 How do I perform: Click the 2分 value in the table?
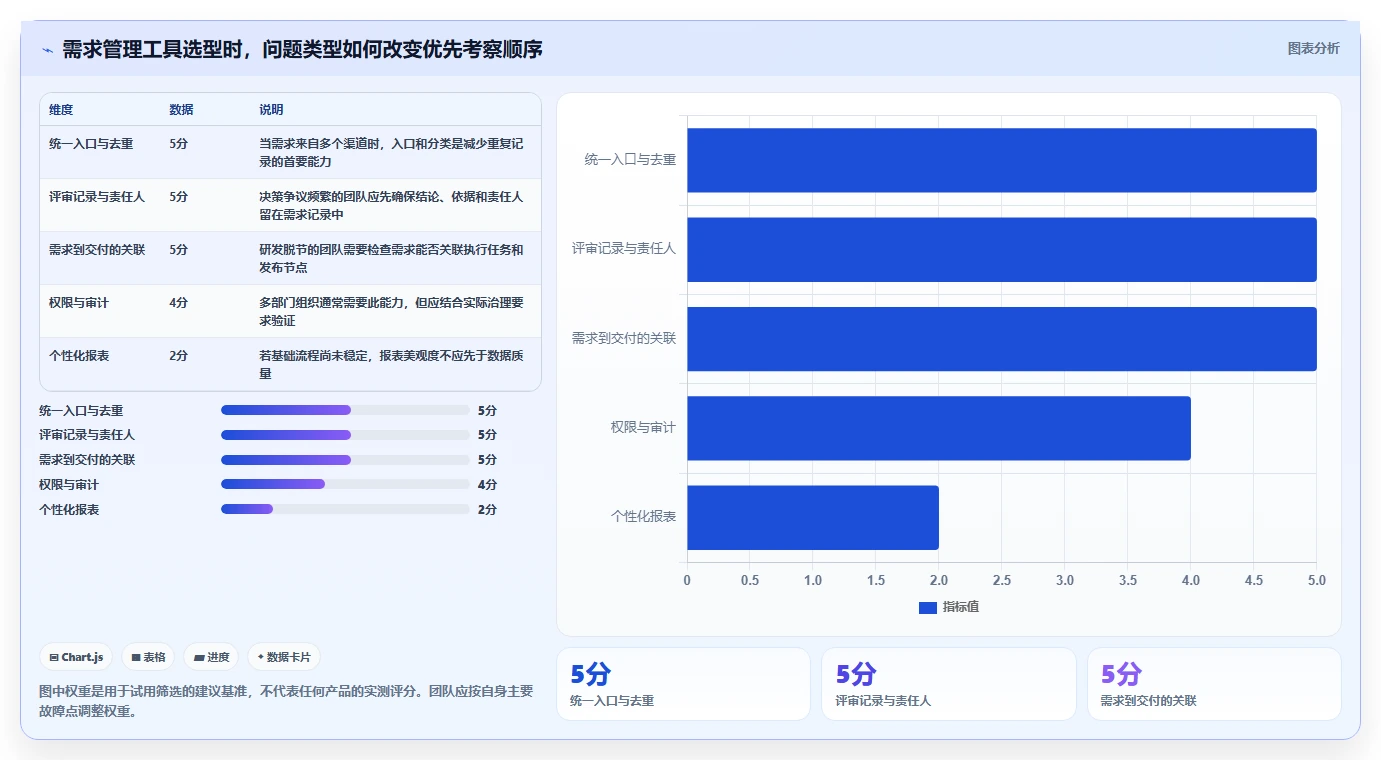pos(179,355)
